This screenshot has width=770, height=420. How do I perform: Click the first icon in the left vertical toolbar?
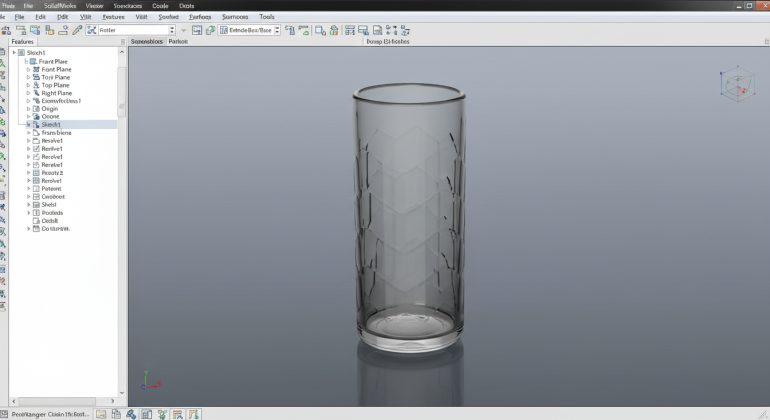(x=4, y=51)
